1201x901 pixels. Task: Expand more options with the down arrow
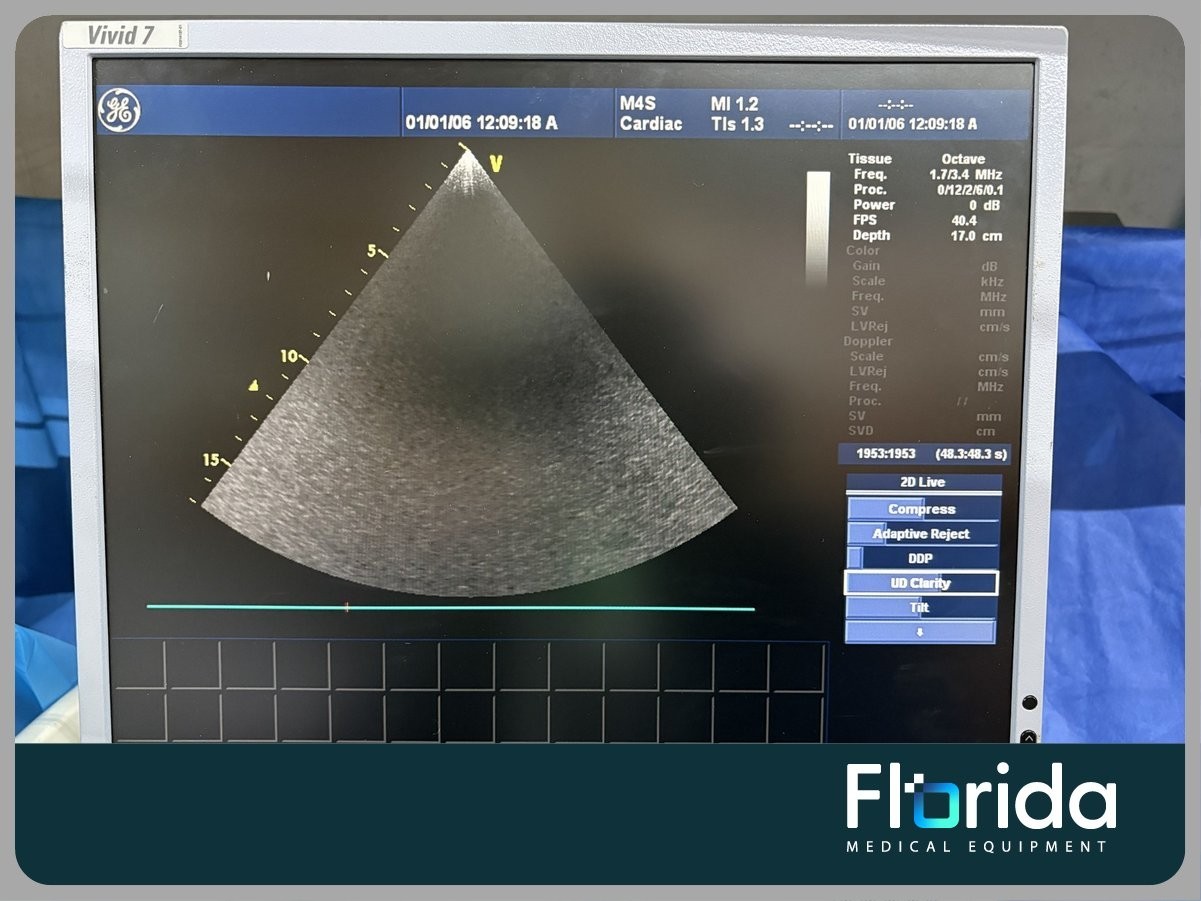pyautogui.click(x=921, y=632)
